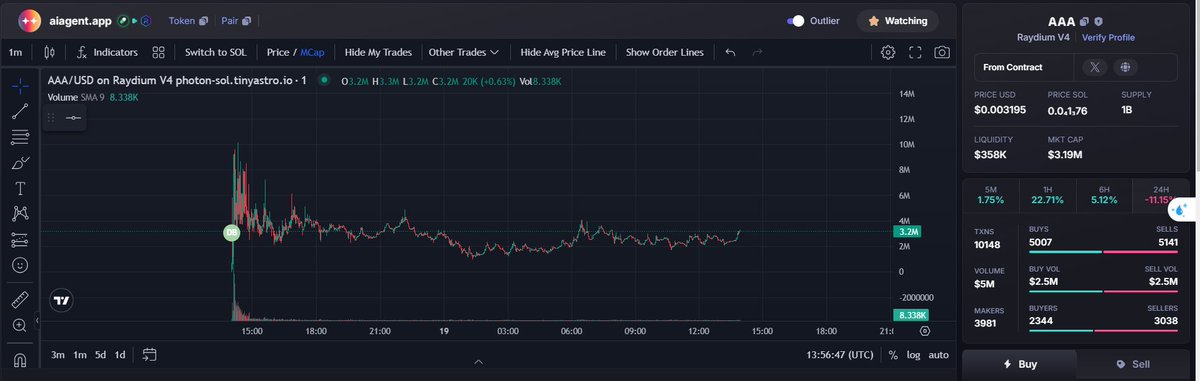Toggle percent scale on price axis
This screenshot has width=1200, height=381.
coord(893,355)
